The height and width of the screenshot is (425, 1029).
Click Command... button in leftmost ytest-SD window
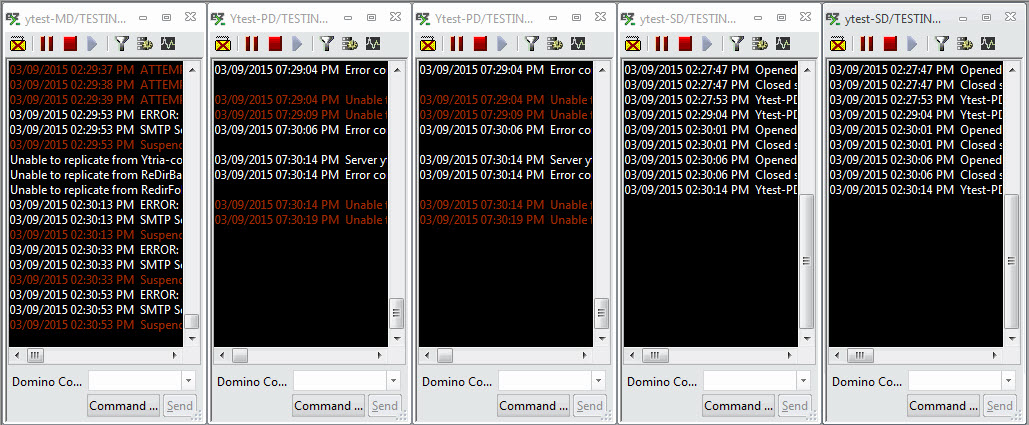coord(738,405)
